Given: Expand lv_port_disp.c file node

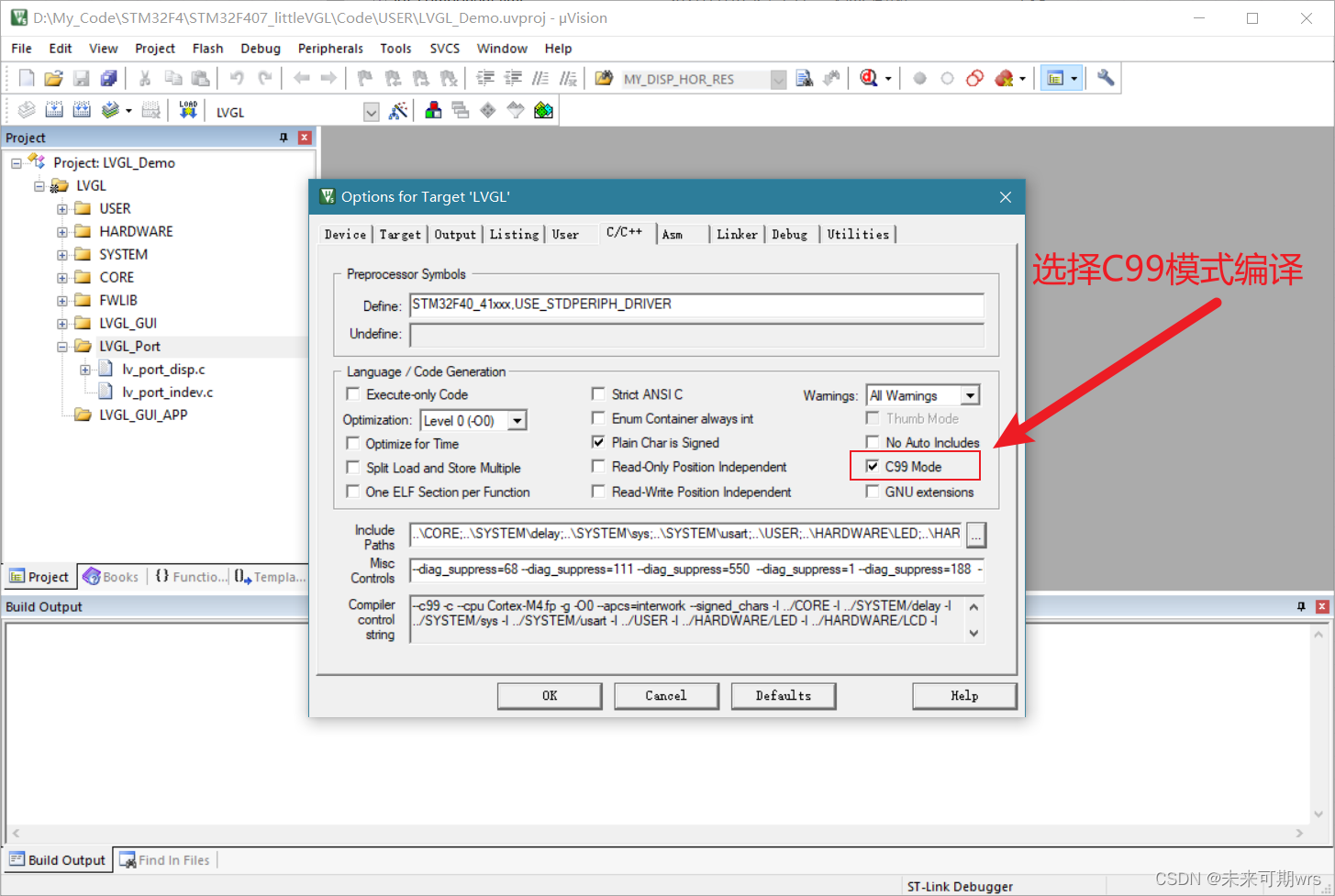Looking at the screenshot, I should (85, 370).
